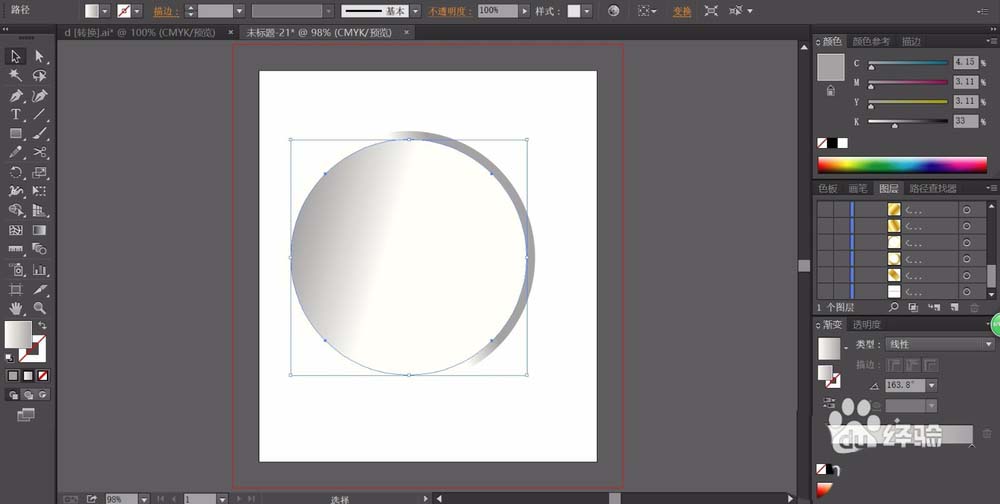Viewport: 1000px width, 504px height.
Task: Select the Scissors tool
Action: [x=40, y=152]
